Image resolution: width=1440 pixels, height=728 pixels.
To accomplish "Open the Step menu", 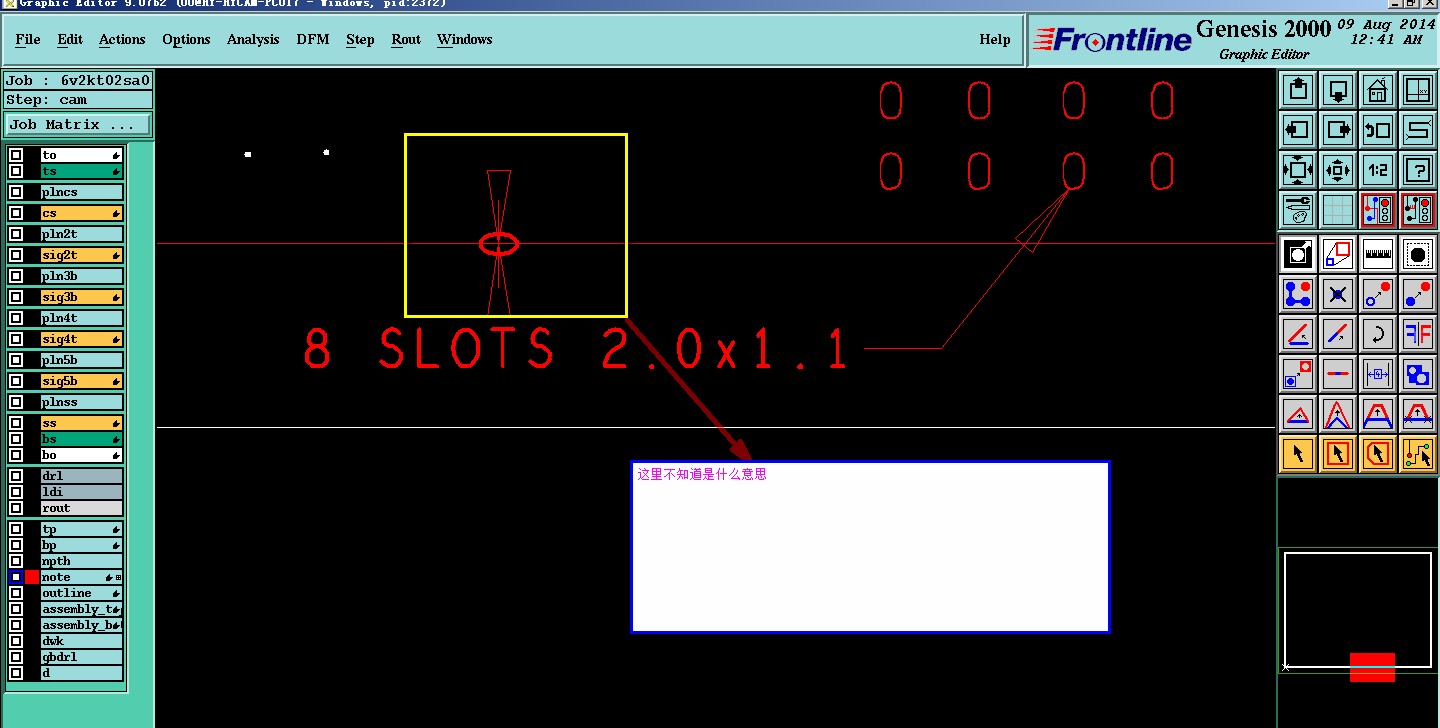I will pyautogui.click(x=360, y=39).
